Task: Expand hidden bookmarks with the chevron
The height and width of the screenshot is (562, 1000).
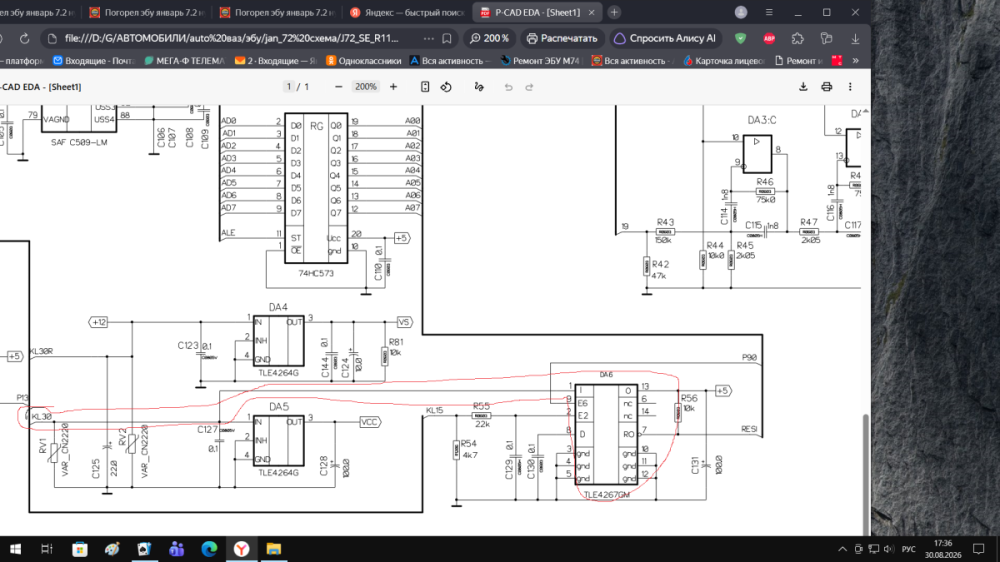Action: (855, 61)
